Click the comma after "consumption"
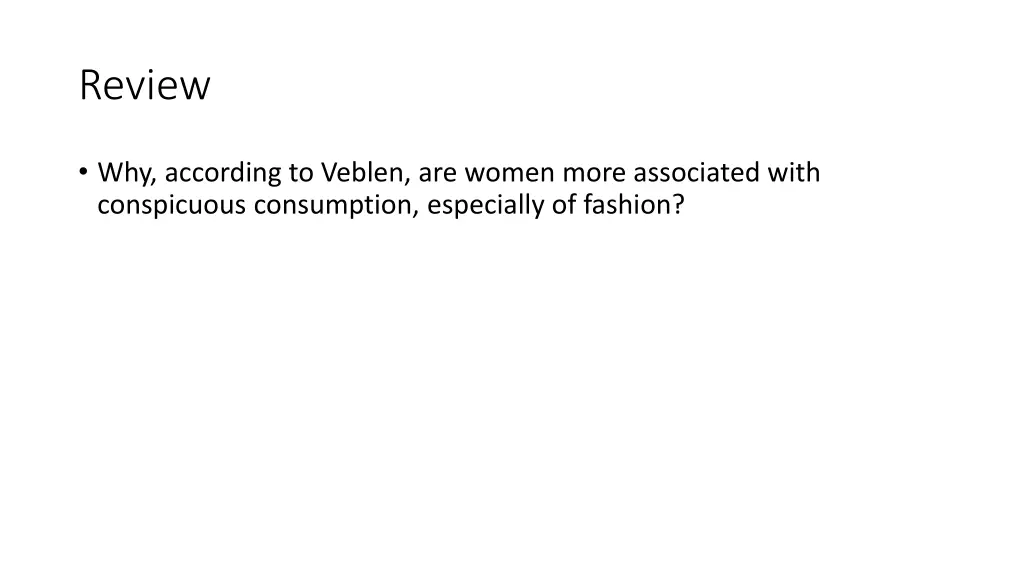The height and width of the screenshot is (576, 1024). (x=418, y=212)
